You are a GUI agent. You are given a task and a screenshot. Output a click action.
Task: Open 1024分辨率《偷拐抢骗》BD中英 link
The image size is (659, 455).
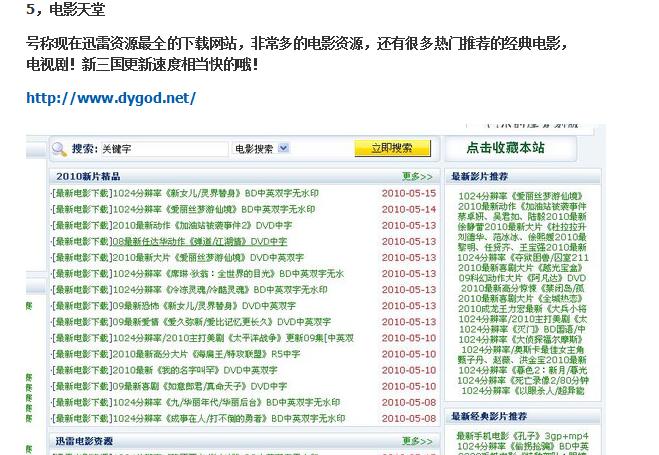coord(523,446)
